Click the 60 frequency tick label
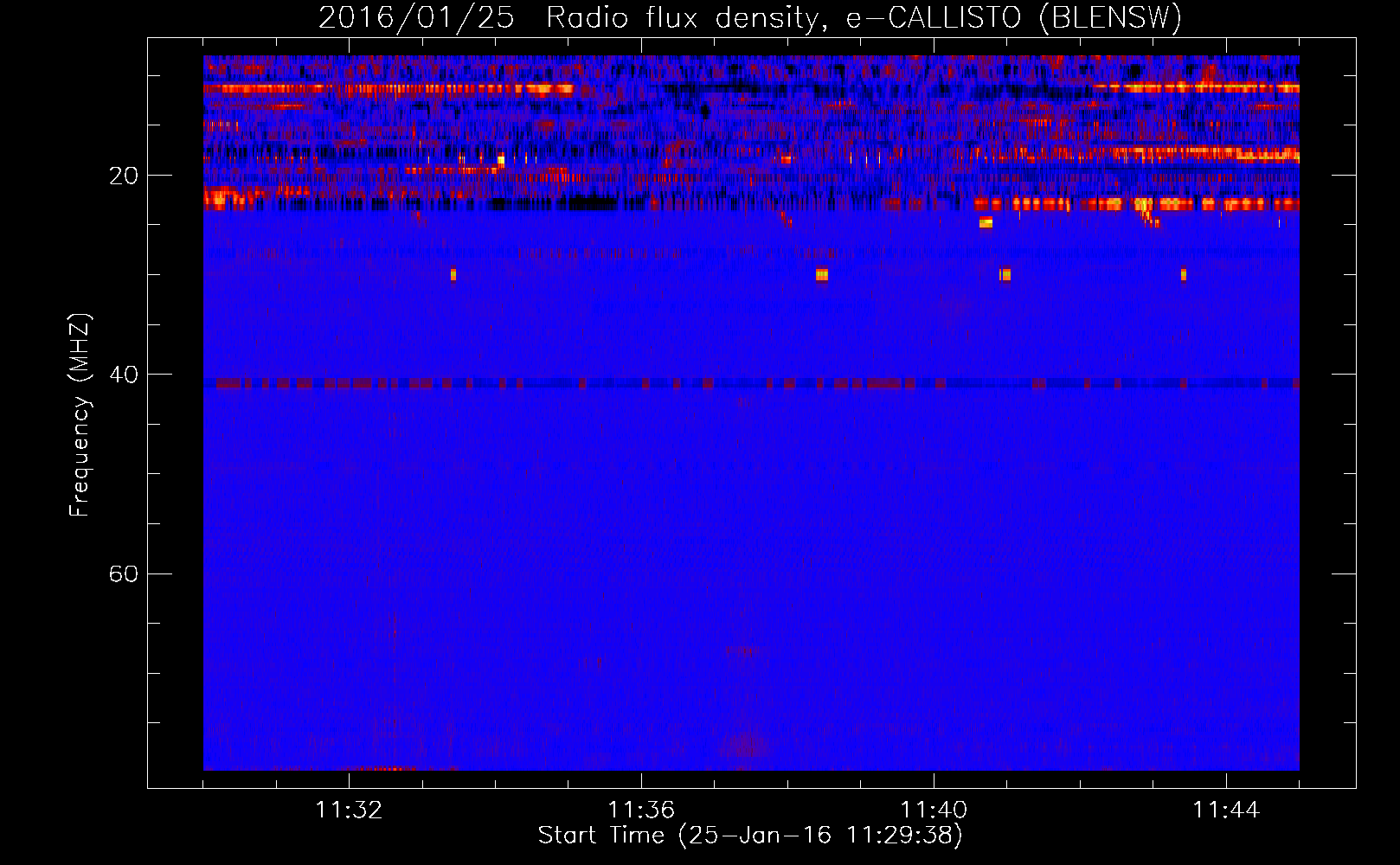The width and height of the screenshot is (1400, 865). [x=123, y=573]
